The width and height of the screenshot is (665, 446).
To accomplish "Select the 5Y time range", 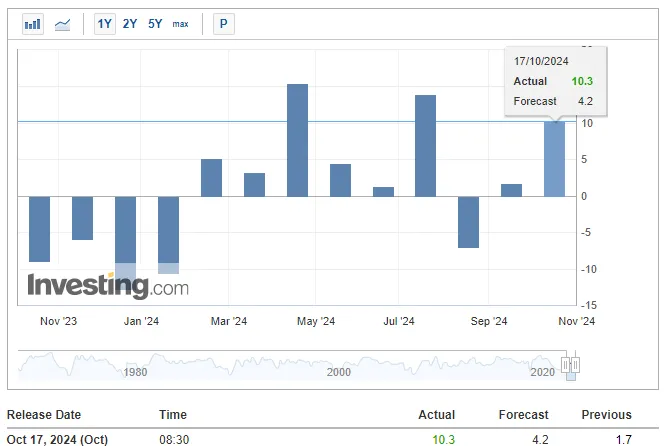I will coord(155,23).
